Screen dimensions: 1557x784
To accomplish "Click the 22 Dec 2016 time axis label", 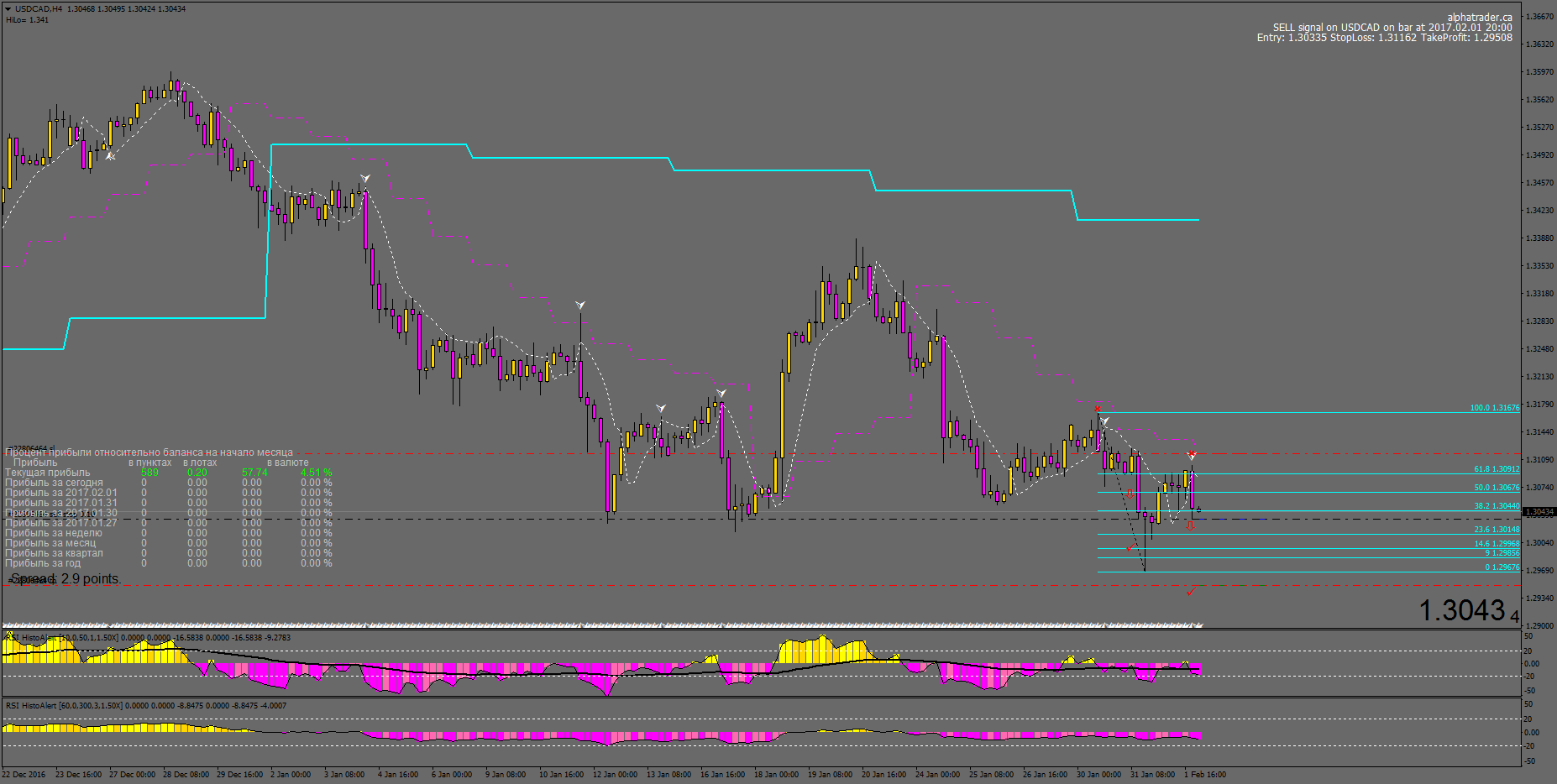I will [24, 775].
